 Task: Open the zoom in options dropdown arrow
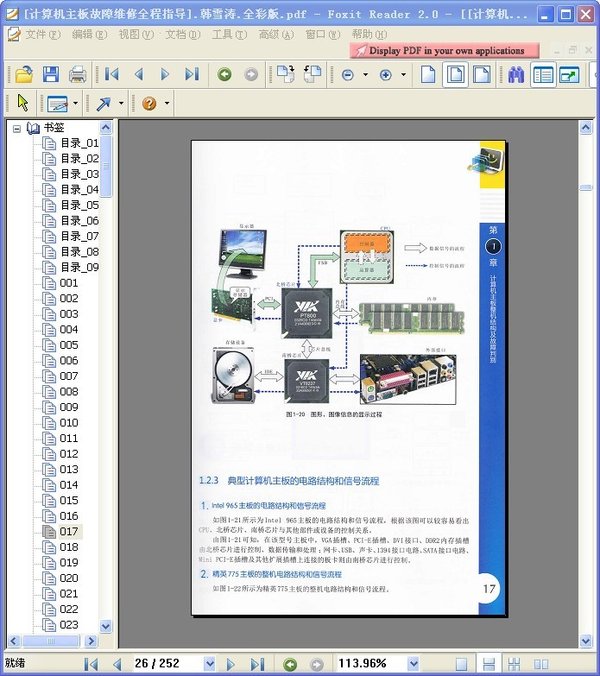coord(403,75)
